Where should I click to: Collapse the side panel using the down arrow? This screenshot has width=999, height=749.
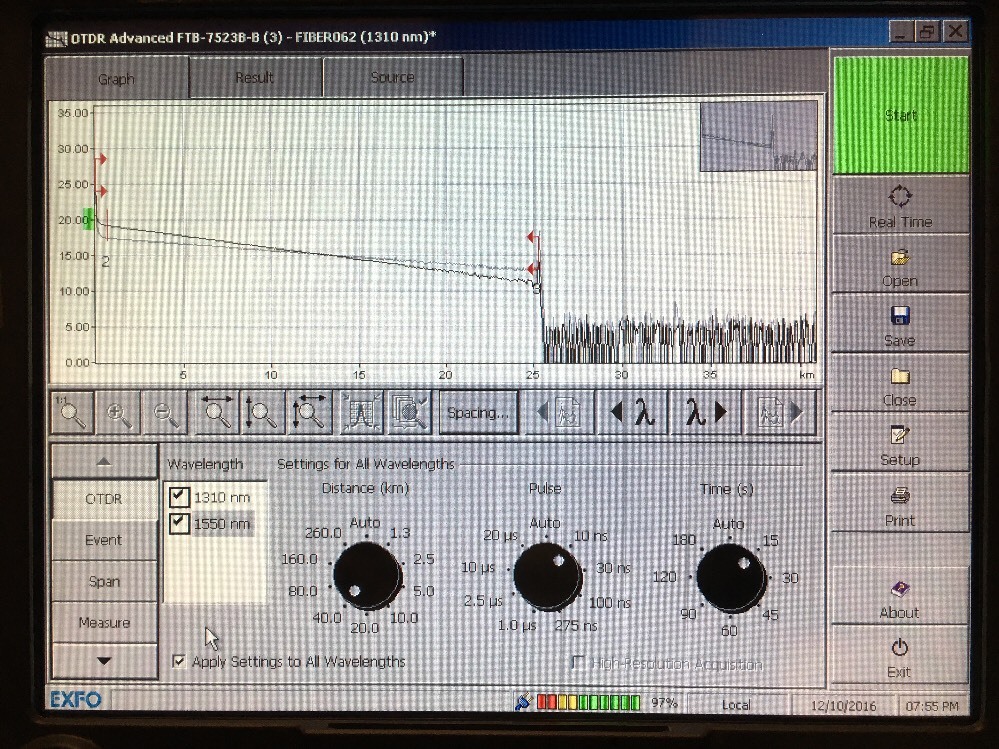coord(104,661)
